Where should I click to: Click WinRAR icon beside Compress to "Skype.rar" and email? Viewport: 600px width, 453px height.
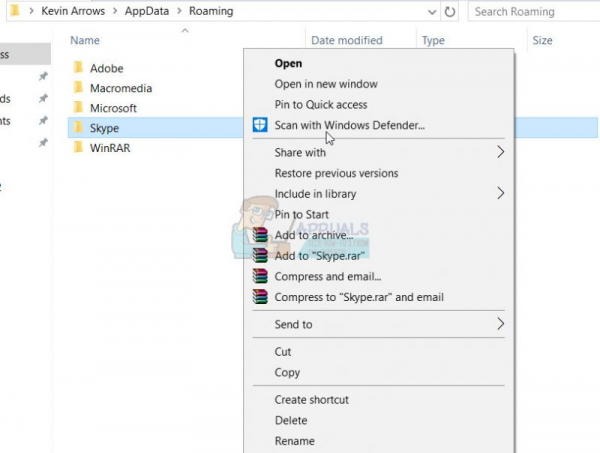point(260,297)
